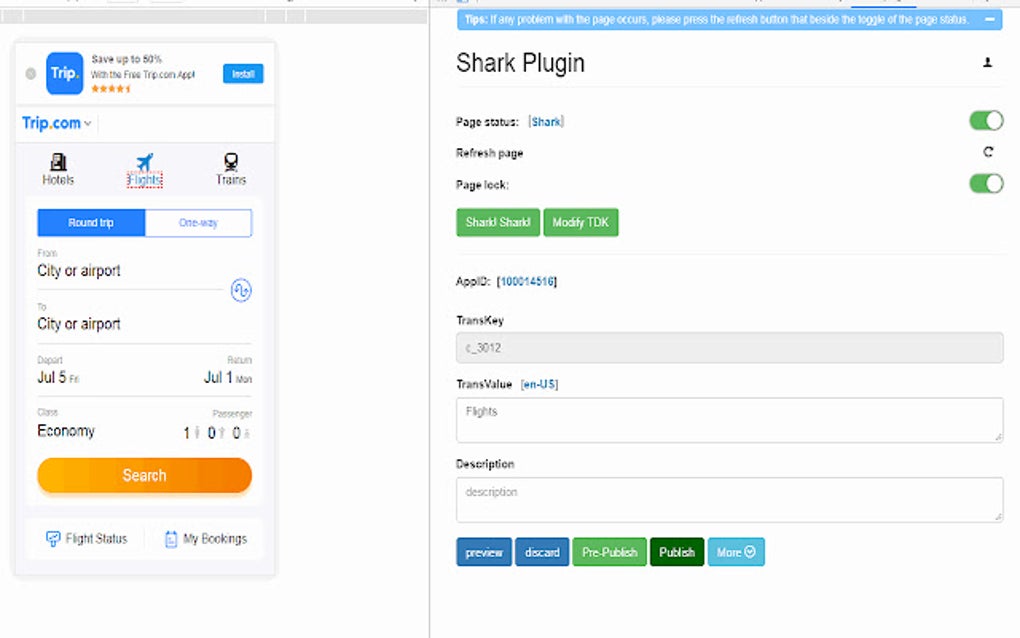This screenshot has width=1020, height=638.
Task: Switch to the One-way tab
Action: tap(197, 223)
